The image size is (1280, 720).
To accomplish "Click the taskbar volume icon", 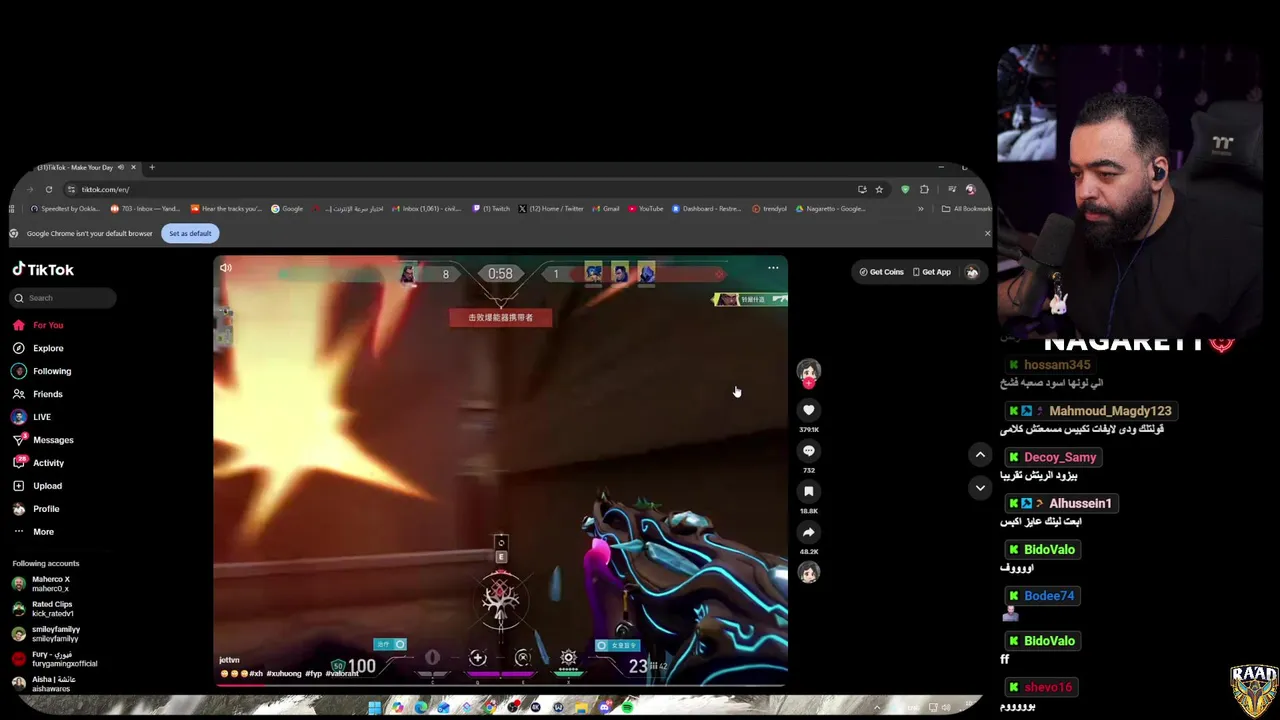I will coord(945,707).
